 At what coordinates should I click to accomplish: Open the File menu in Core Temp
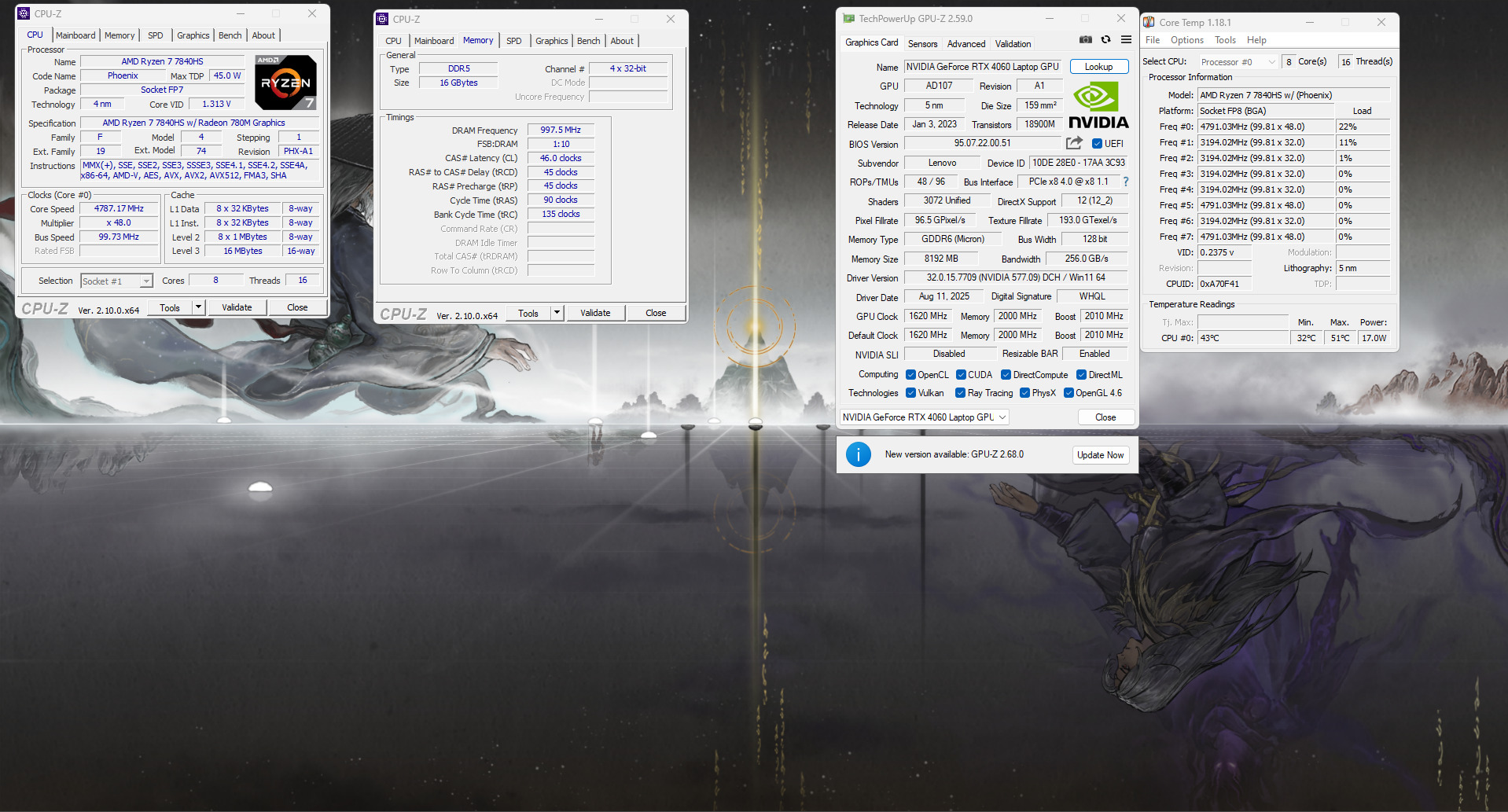pos(1153,40)
